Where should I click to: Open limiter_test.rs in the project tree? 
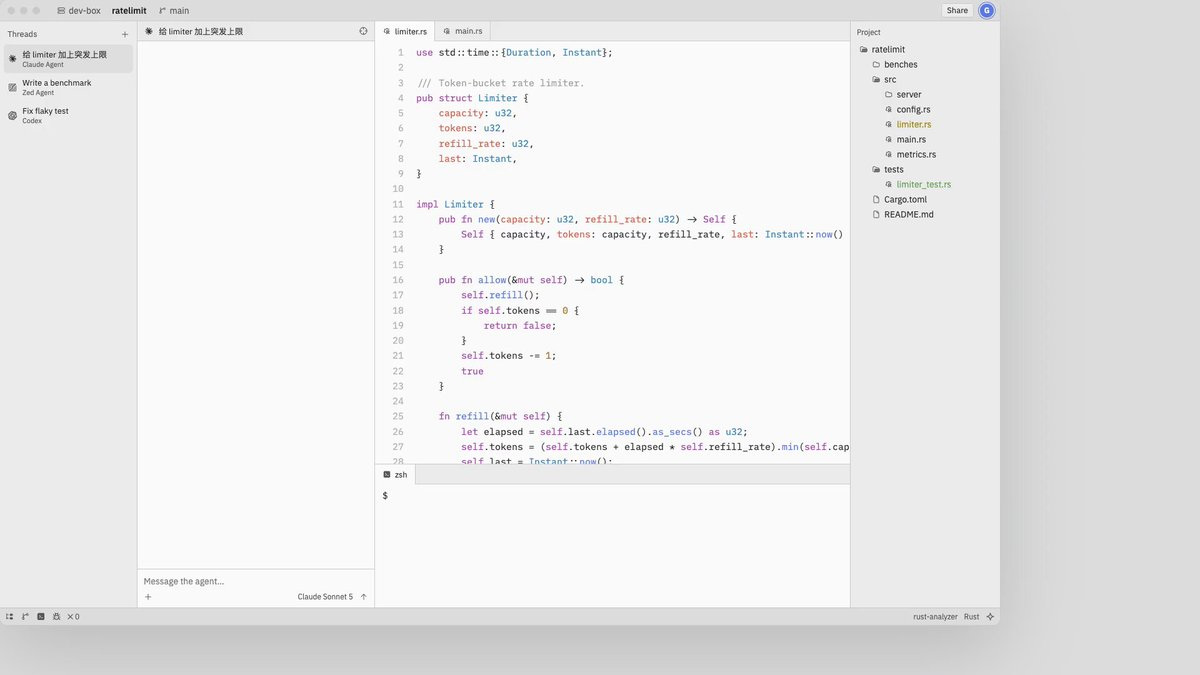pyautogui.click(x=925, y=184)
